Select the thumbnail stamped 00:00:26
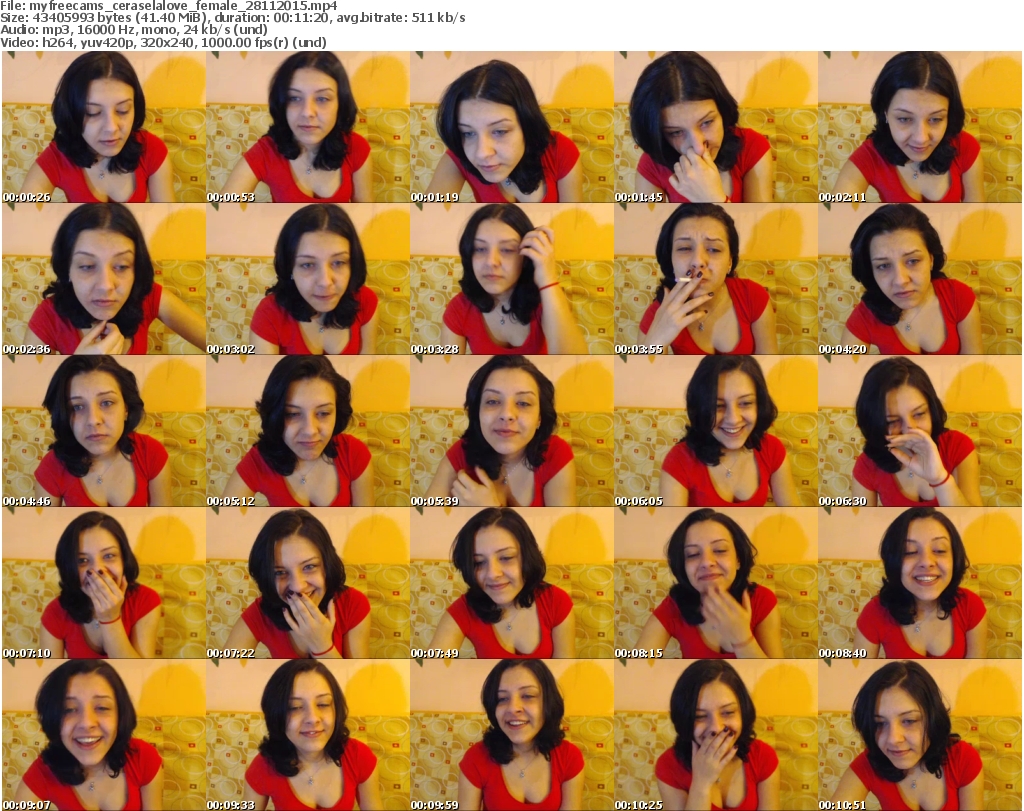This screenshot has height=811, width=1024. click(104, 127)
